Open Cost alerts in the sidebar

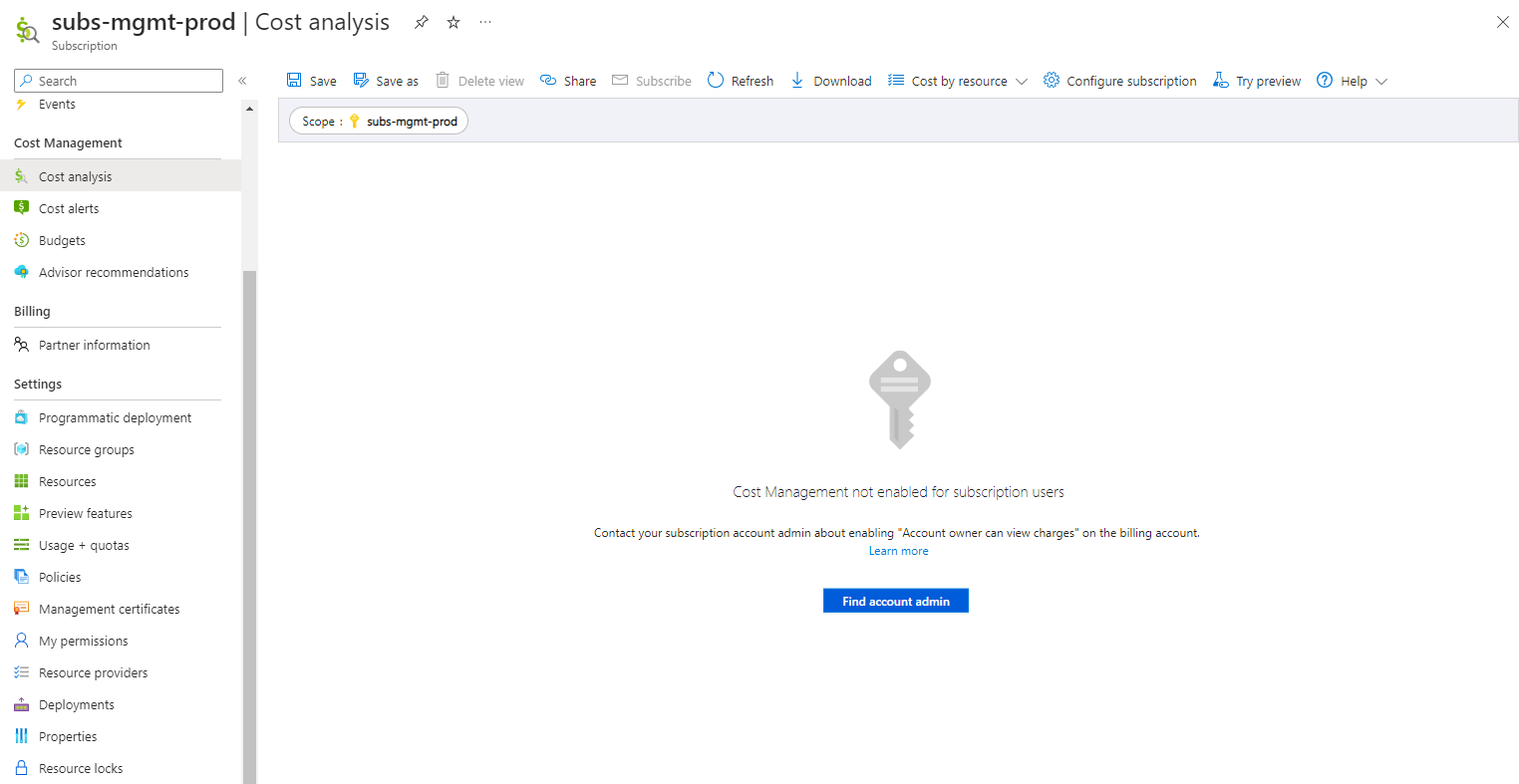[x=120, y=208]
